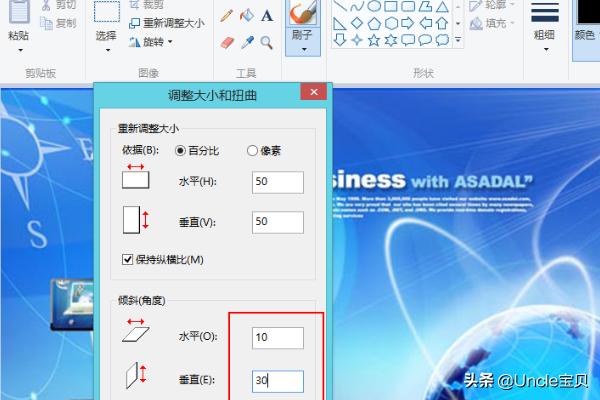Pick the rounded rectangular callout shape

(408, 40)
